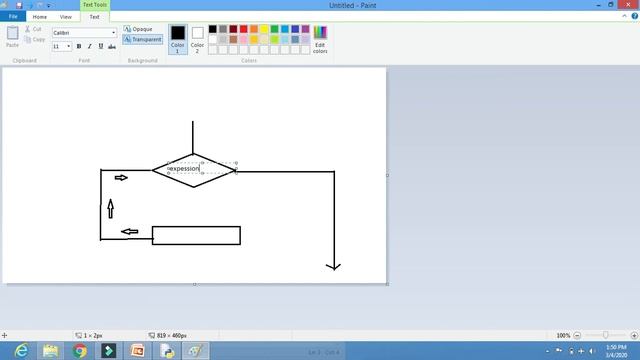Image resolution: width=640 pixels, height=360 pixels.
Task: Click Save icon in quick access toolbar
Action: click(19, 5)
